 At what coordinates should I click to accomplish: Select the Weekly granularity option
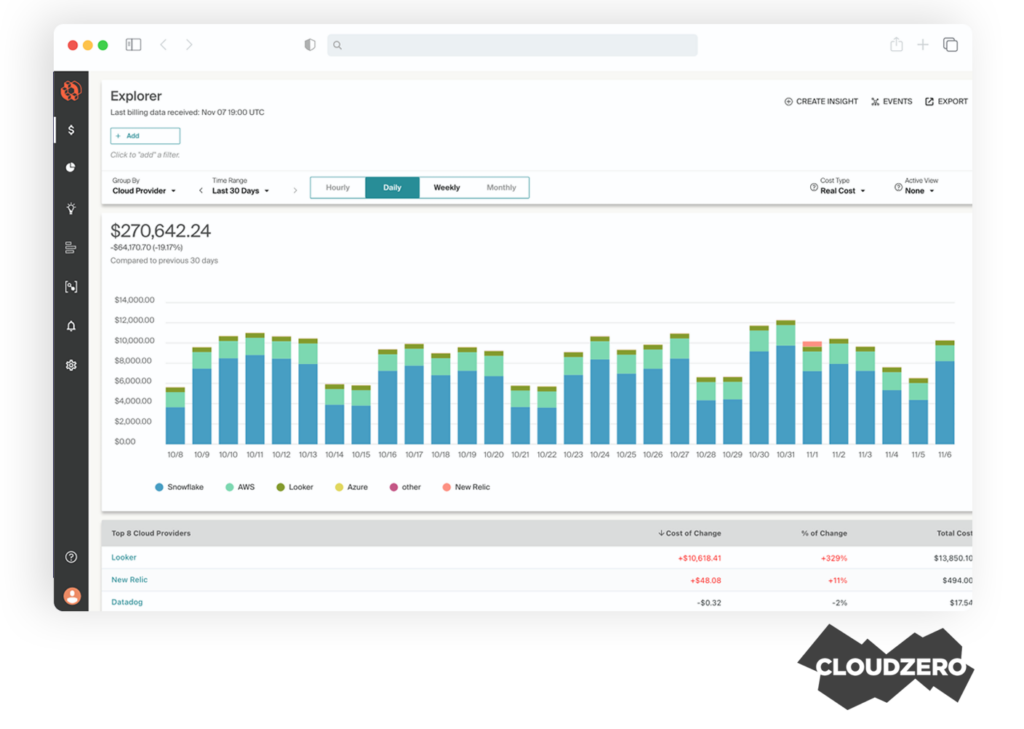[446, 188]
